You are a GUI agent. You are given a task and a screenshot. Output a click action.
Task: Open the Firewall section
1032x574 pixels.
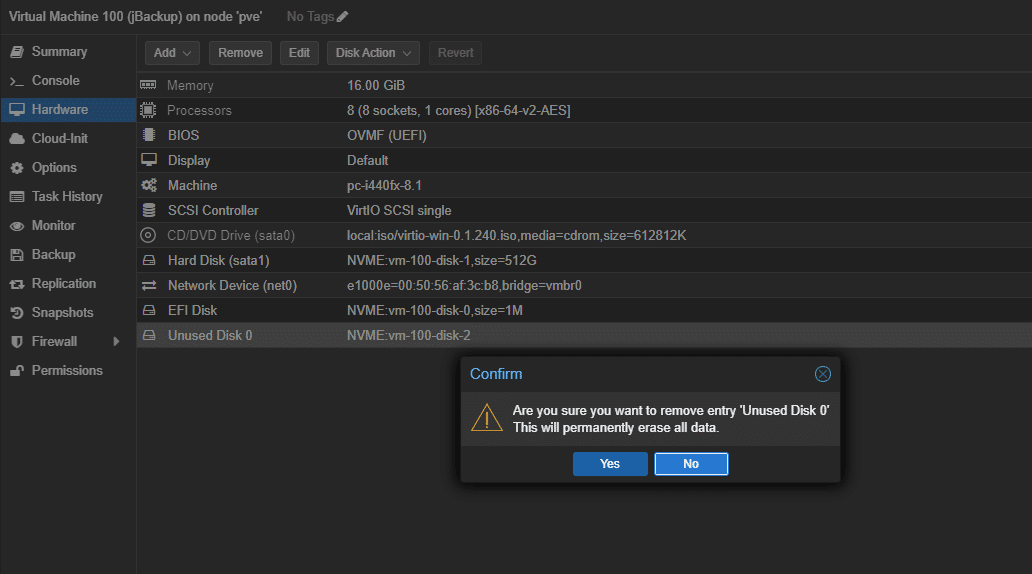pos(68,341)
